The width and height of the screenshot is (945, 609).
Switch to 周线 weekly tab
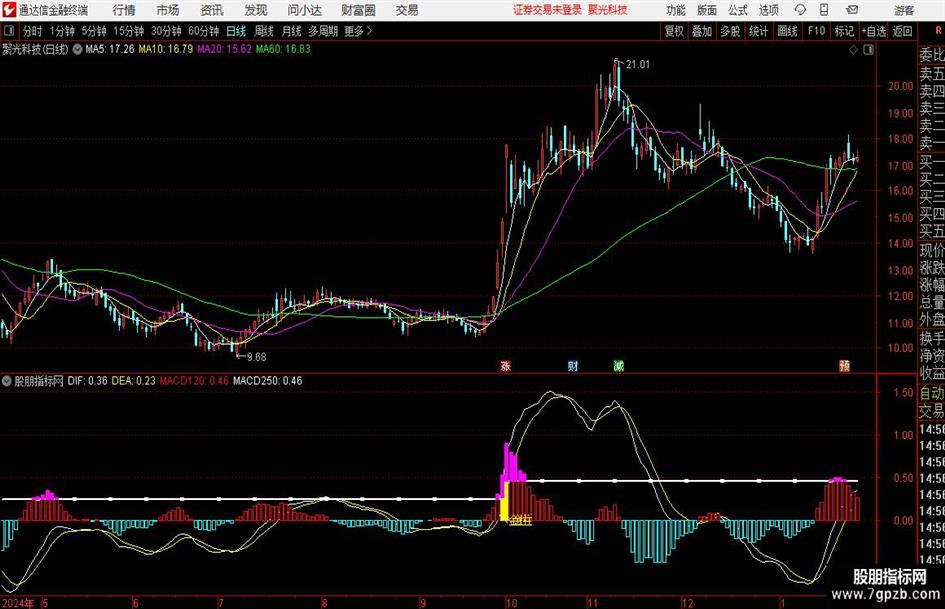coord(263,31)
